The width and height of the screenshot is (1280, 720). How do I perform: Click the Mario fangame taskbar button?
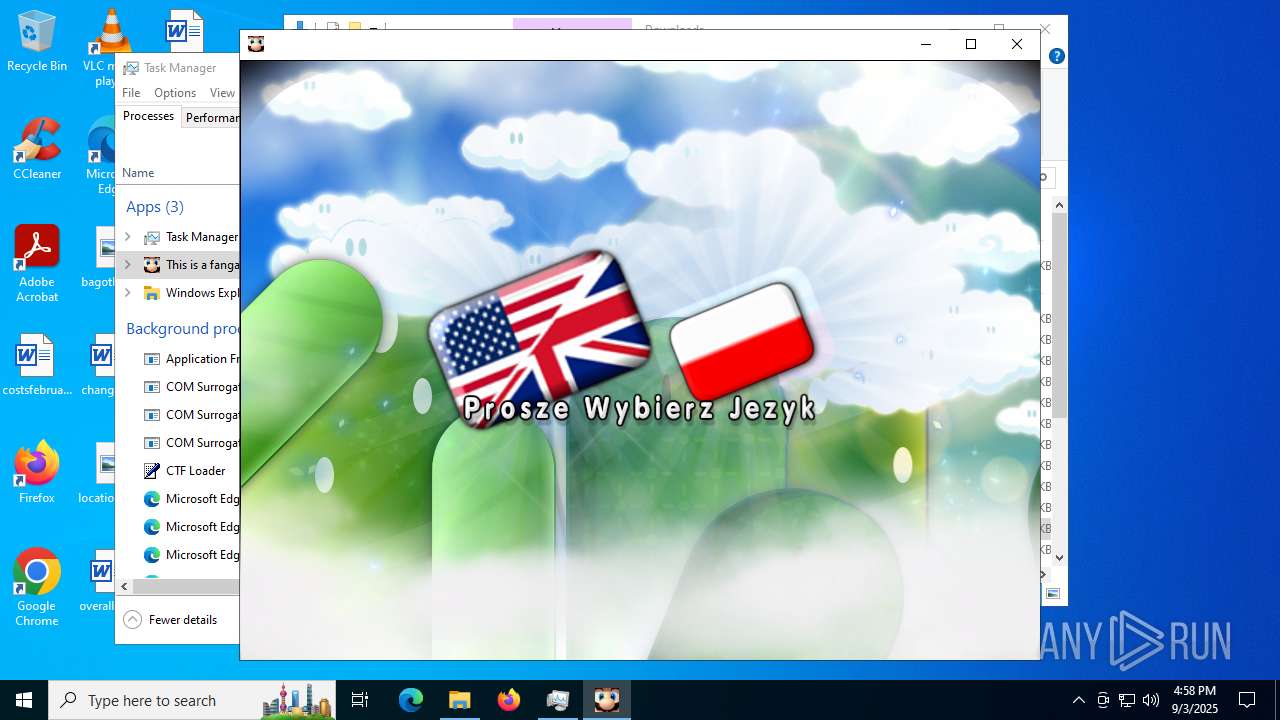tap(607, 700)
